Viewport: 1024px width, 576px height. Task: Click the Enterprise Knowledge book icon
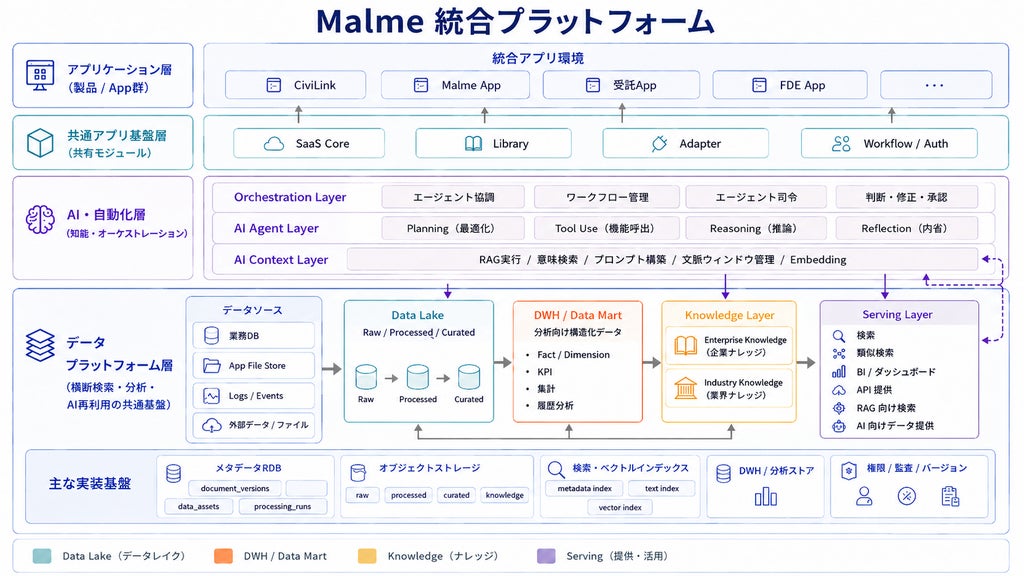pos(686,345)
